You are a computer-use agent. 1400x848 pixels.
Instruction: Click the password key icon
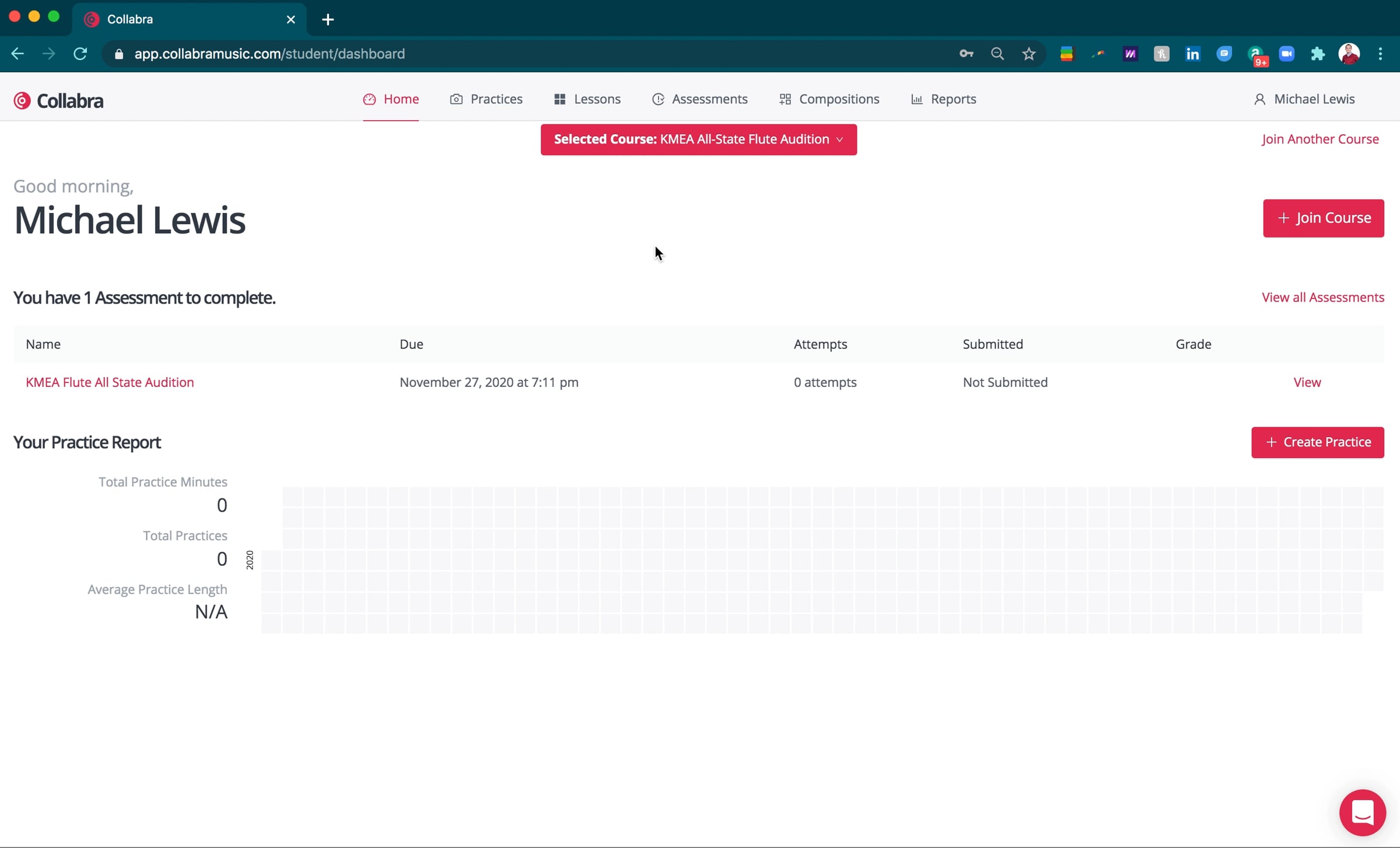click(x=966, y=54)
